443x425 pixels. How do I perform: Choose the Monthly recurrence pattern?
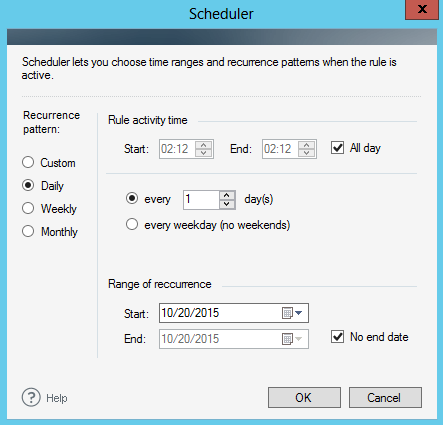[x=28, y=231]
